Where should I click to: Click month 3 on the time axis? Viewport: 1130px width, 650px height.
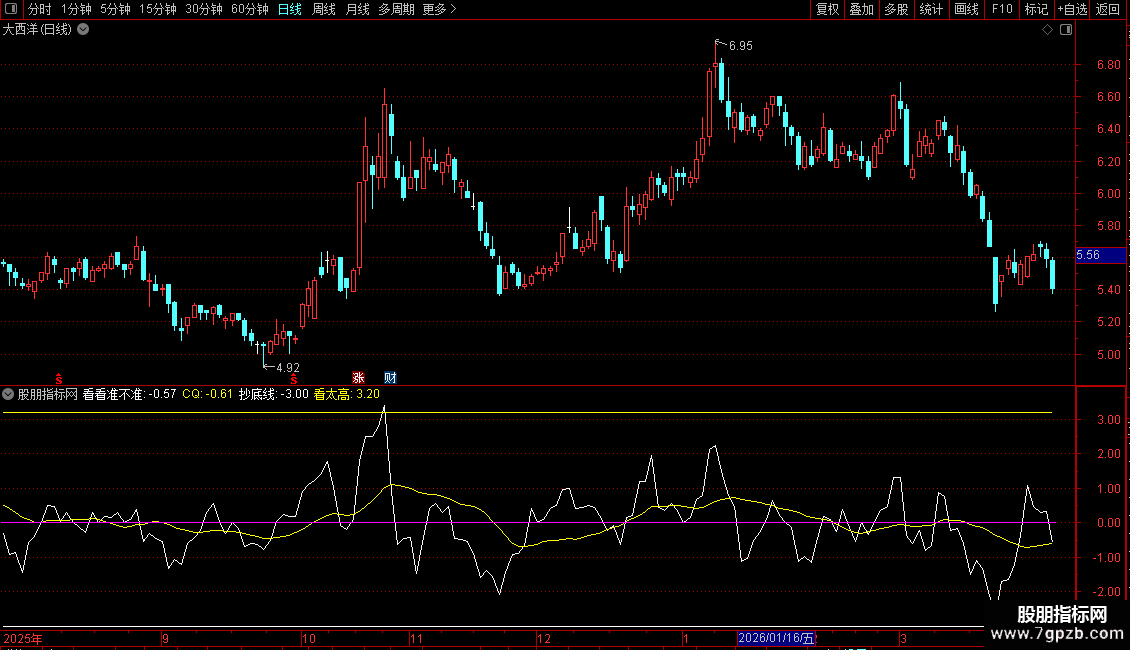[904, 638]
